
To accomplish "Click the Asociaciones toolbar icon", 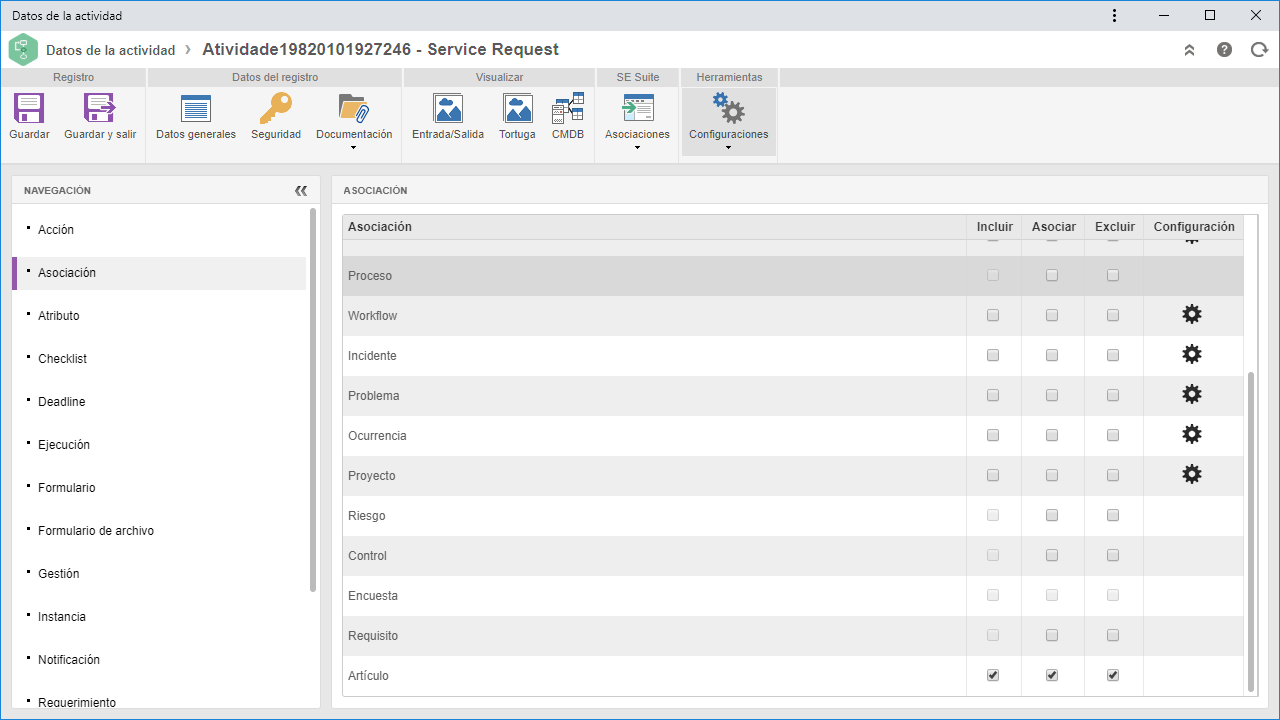I will (637, 108).
